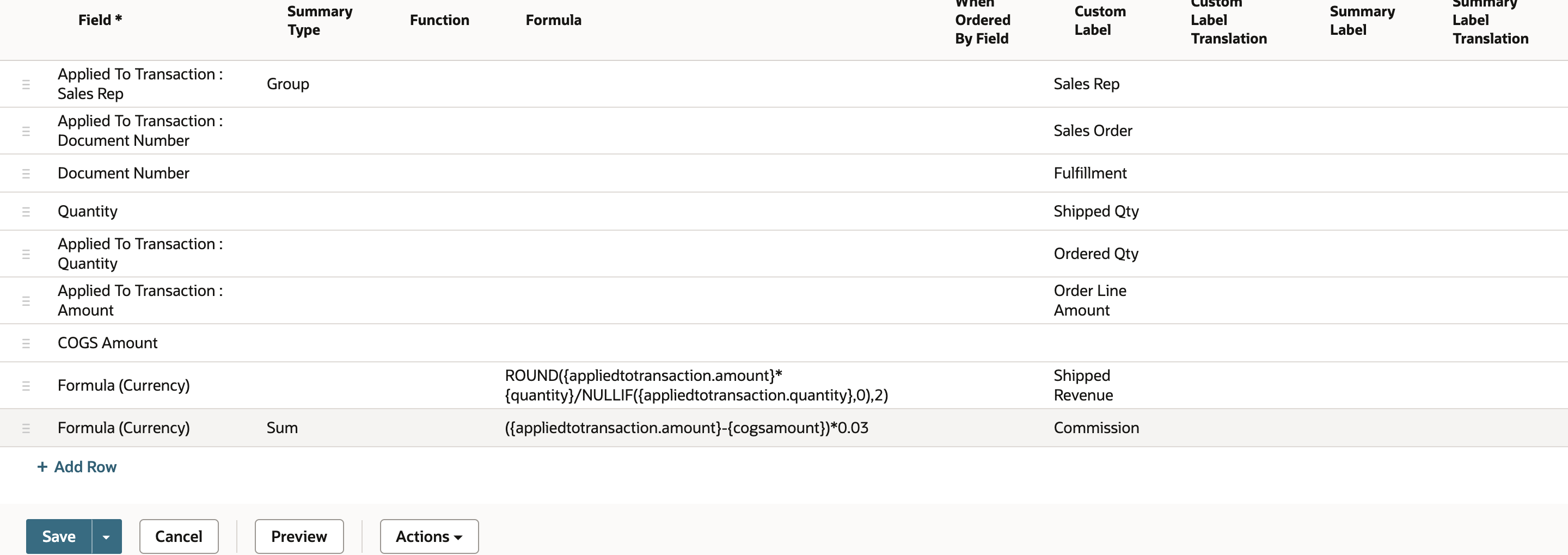Save the search results configuration
The height and width of the screenshot is (555, 1568).
(59, 536)
